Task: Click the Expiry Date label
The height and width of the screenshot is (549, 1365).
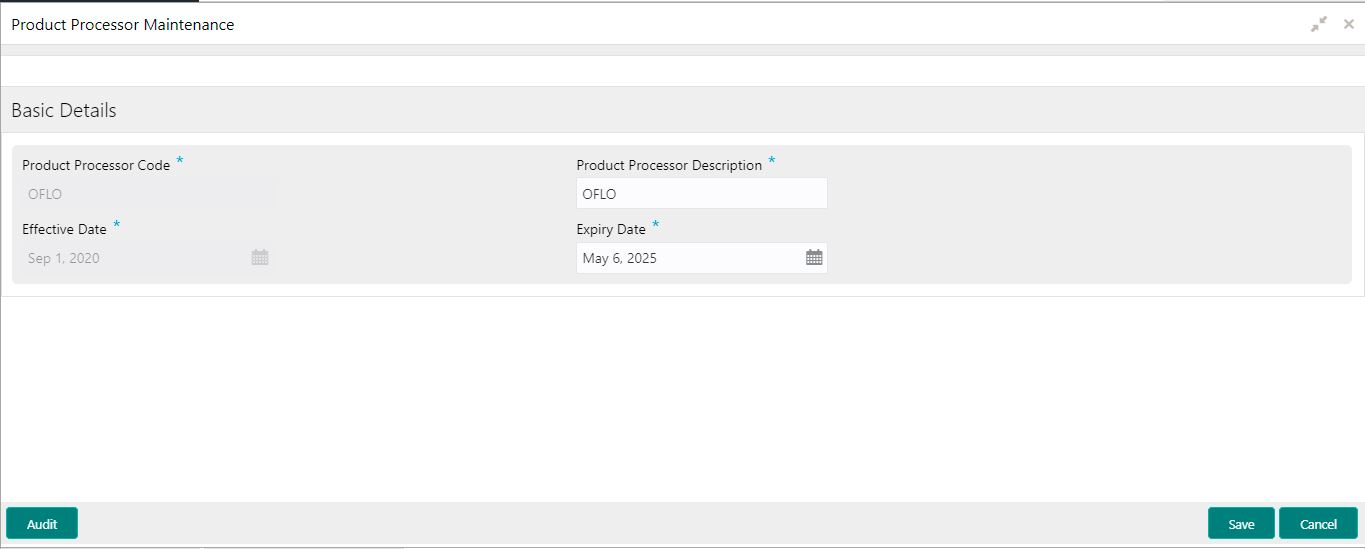Action: point(611,230)
